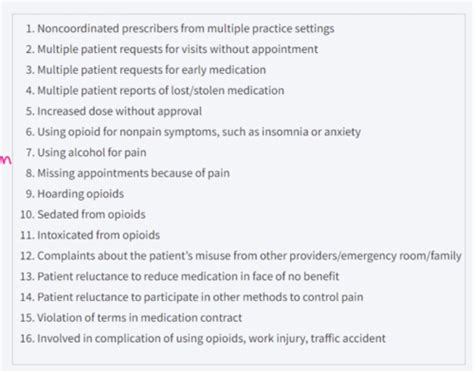Click item 3 requests for early medication
The height and width of the screenshot is (373, 474).
tap(146, 70)
